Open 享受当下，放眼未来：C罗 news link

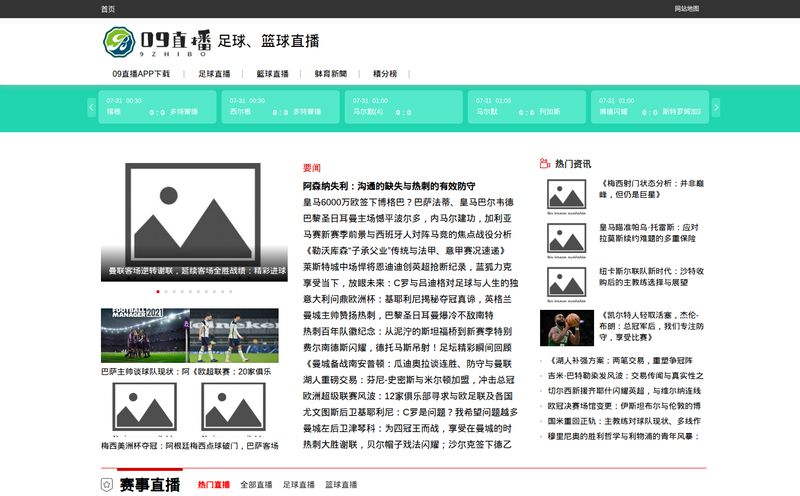click(410, 283)
